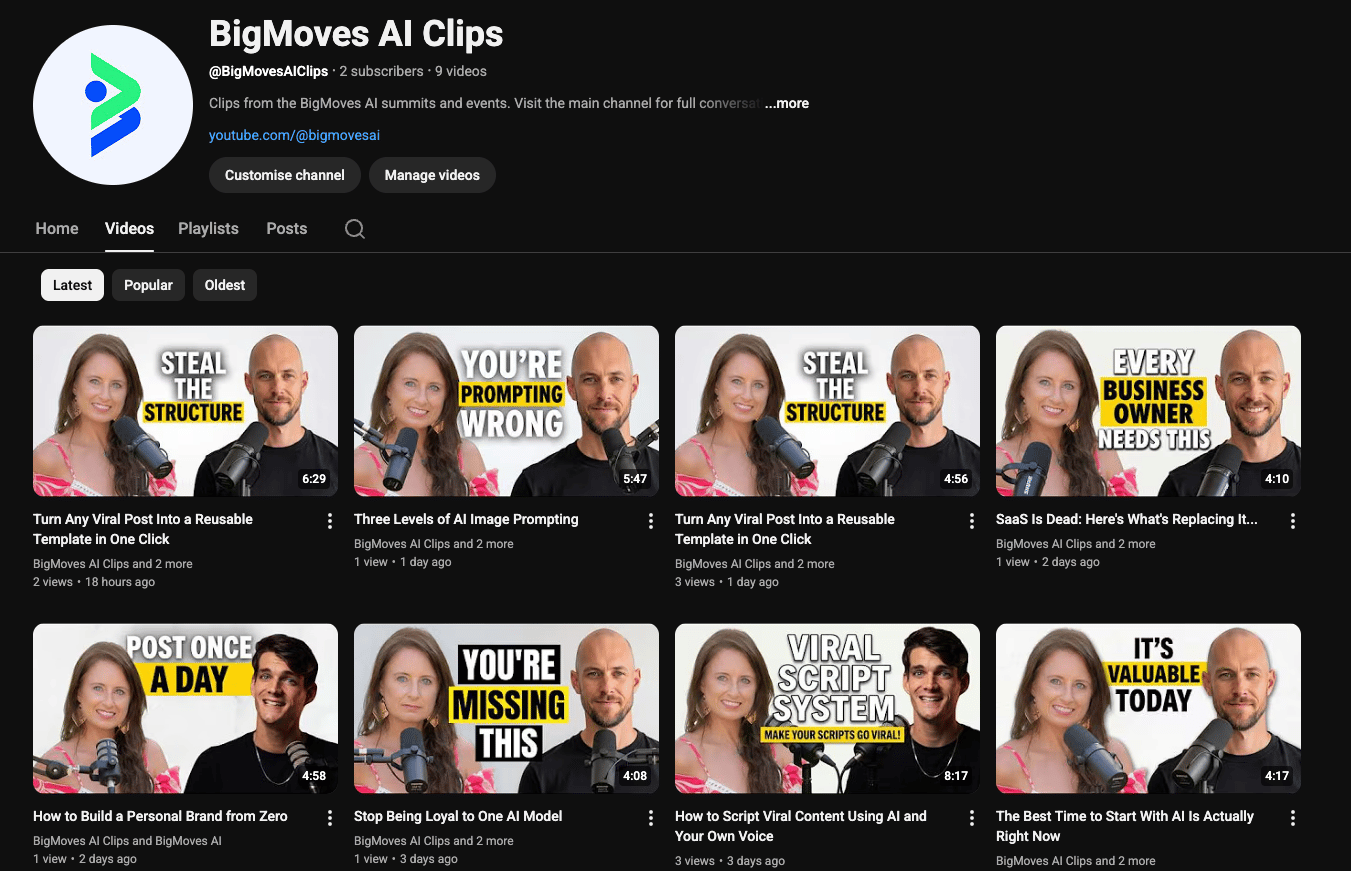Click the channel search magnifier icon
The width and height of the screenshot is (1351, 871).
click(x=354, y=229)
